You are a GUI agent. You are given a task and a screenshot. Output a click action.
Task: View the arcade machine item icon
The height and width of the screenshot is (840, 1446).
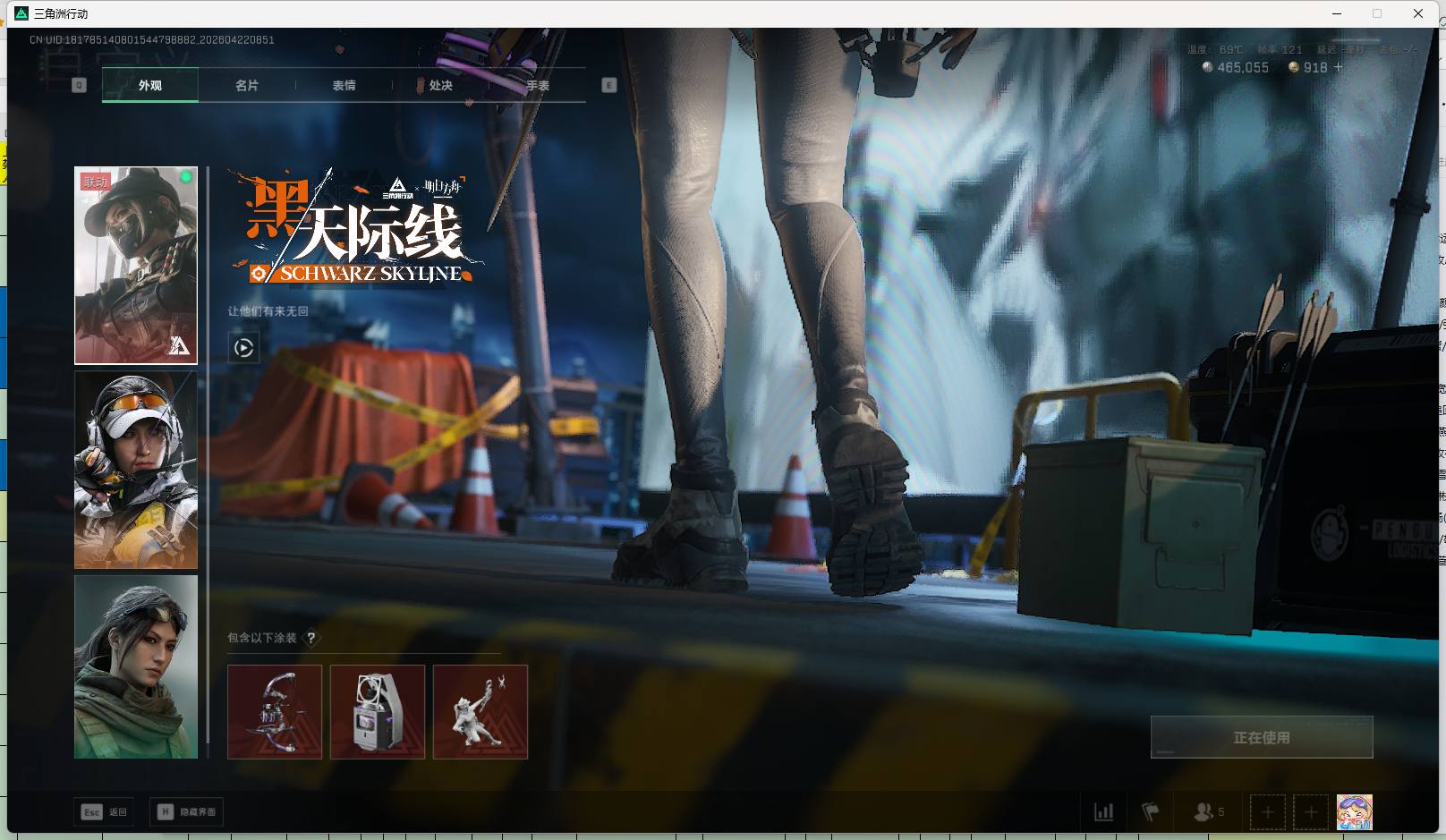click(x=378, y=712)
